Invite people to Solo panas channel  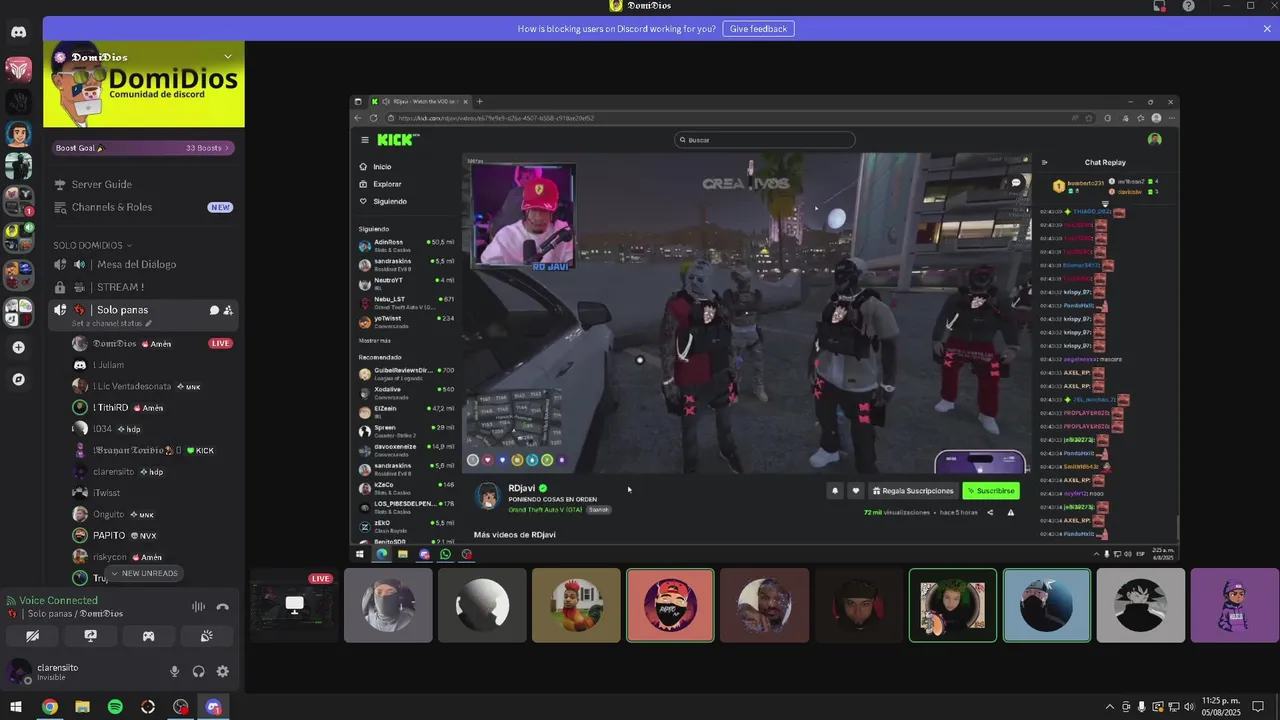[x=229, y=310]
